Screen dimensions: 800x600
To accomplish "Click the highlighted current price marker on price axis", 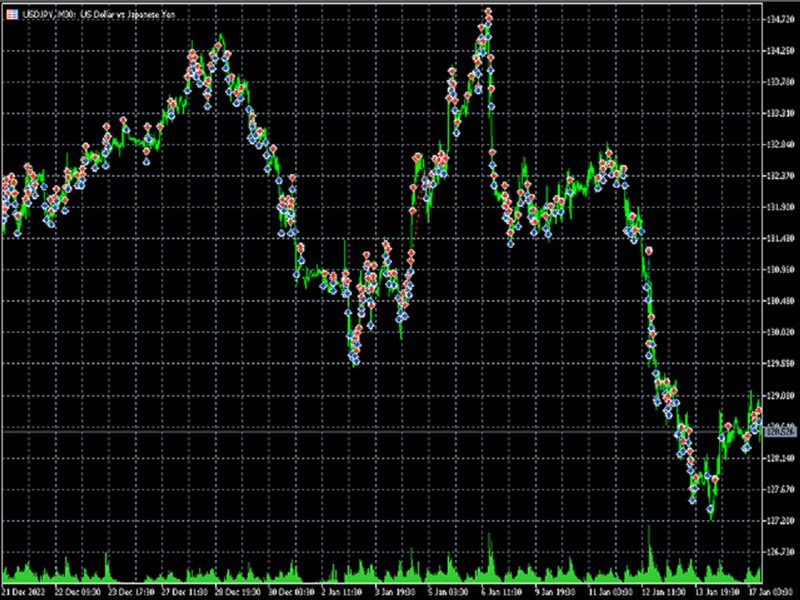I will point(781,432).
